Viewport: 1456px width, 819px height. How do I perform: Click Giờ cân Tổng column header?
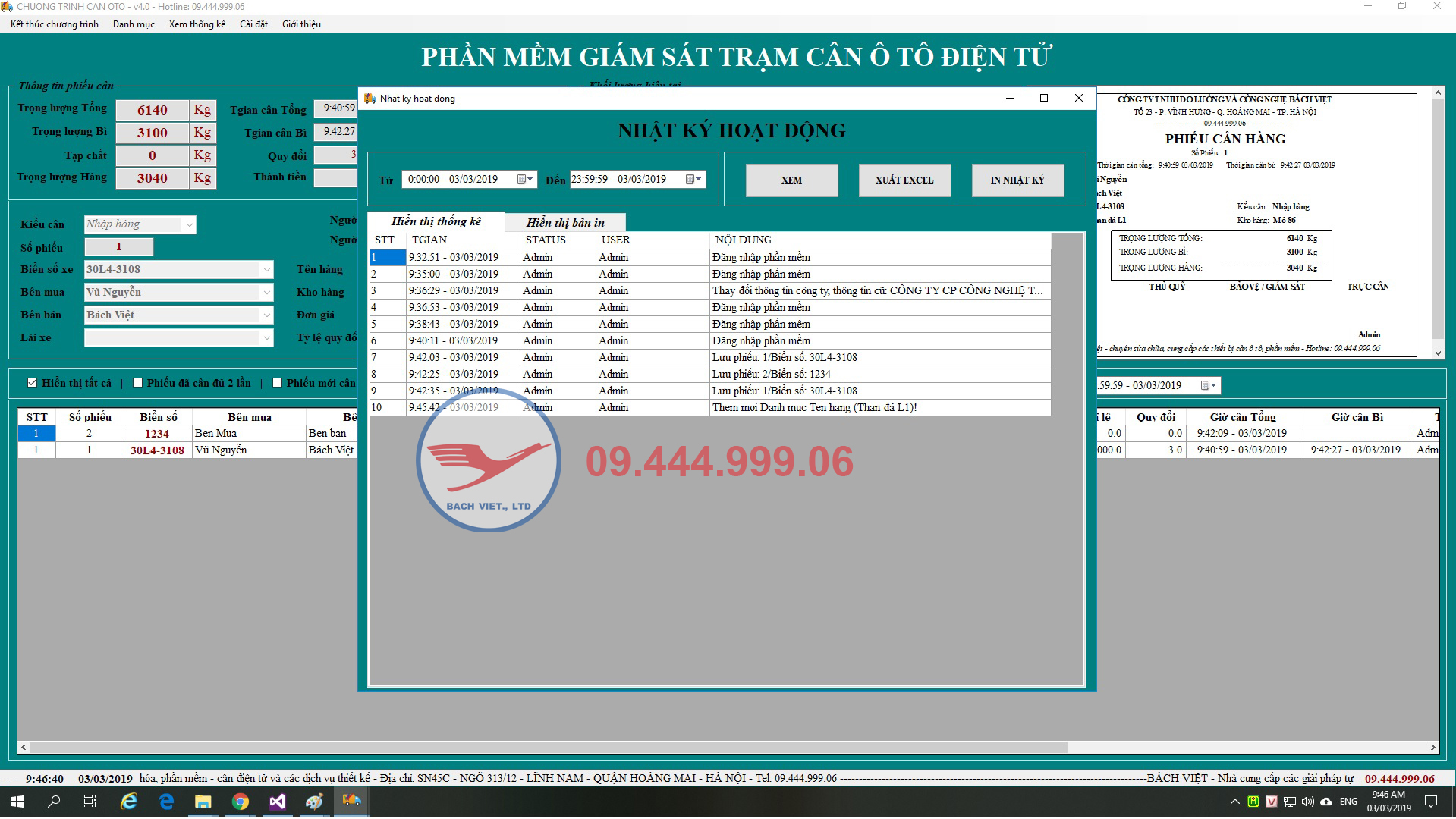(x=1243, y=417)
